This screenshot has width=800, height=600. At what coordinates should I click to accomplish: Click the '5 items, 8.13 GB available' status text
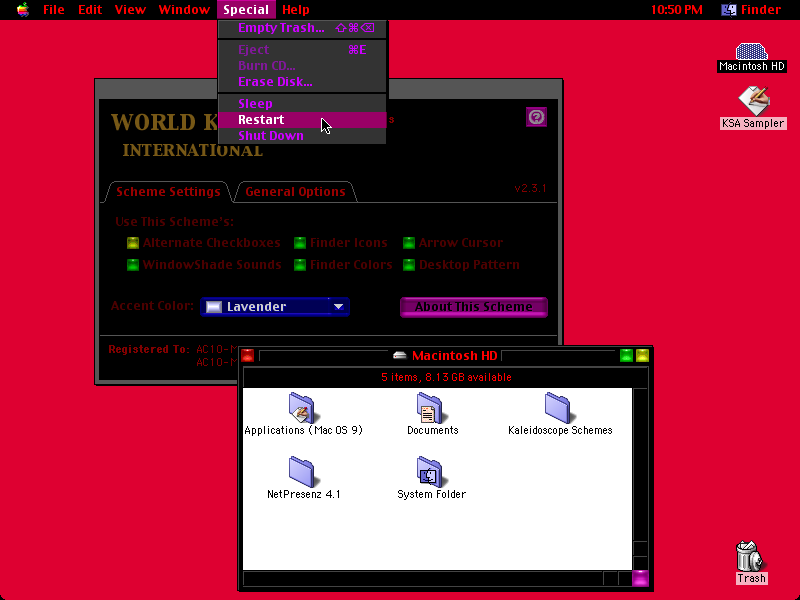click(x=446, y=377)
